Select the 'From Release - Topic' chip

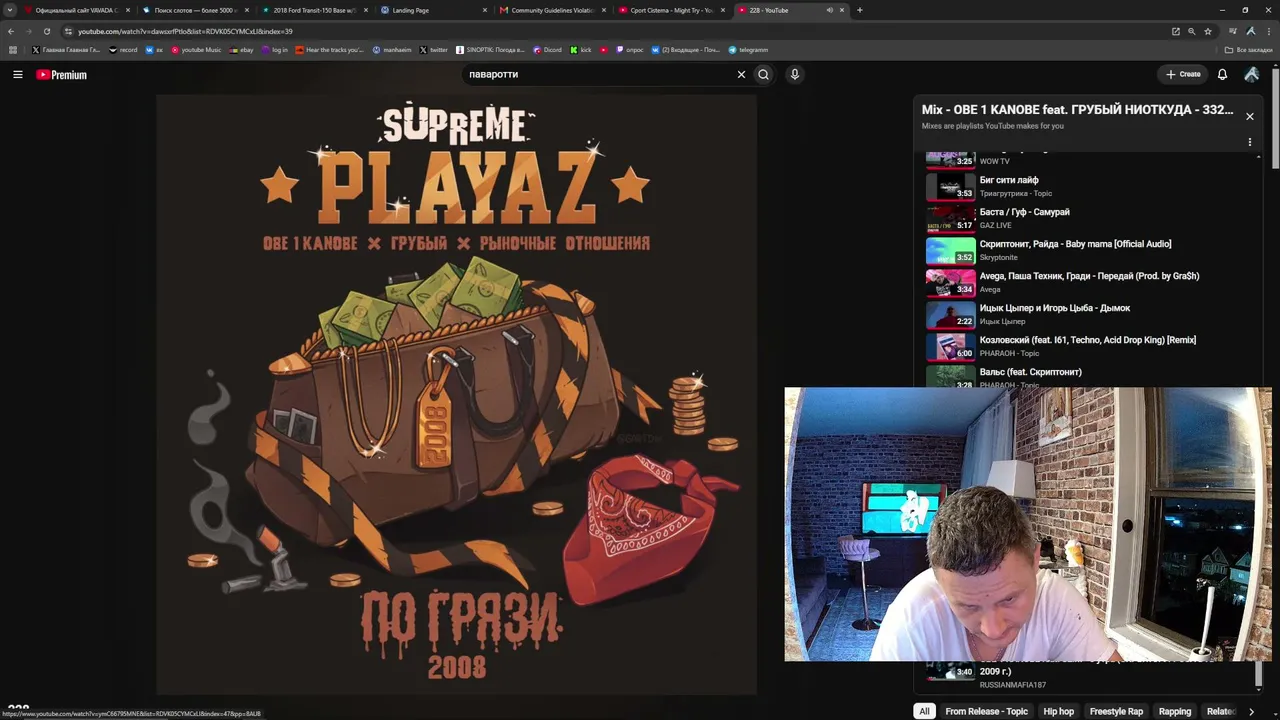(x=986, y=711)
